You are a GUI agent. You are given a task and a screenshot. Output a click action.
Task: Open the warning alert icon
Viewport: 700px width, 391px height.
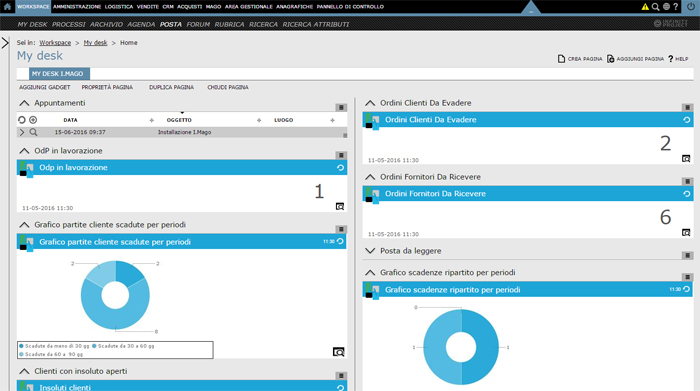(645, 7)
